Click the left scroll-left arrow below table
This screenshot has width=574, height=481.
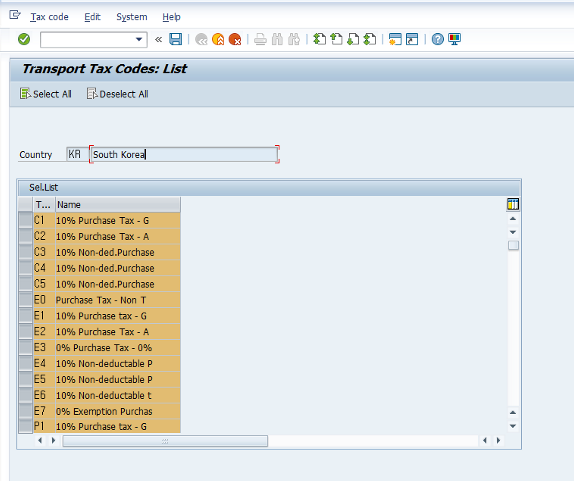tap(40, 440)
